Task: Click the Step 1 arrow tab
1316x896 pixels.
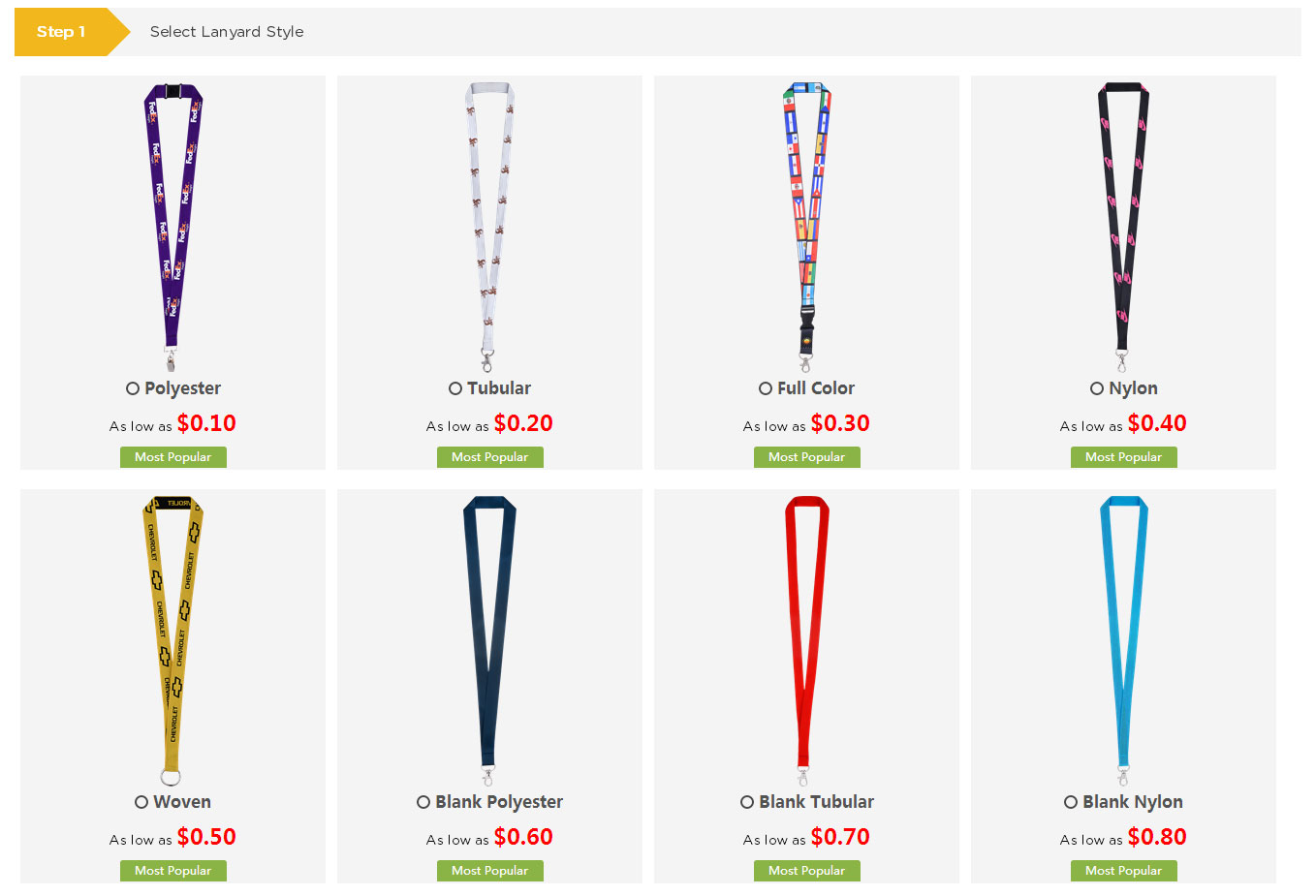Action: click(x=71, y=32)
